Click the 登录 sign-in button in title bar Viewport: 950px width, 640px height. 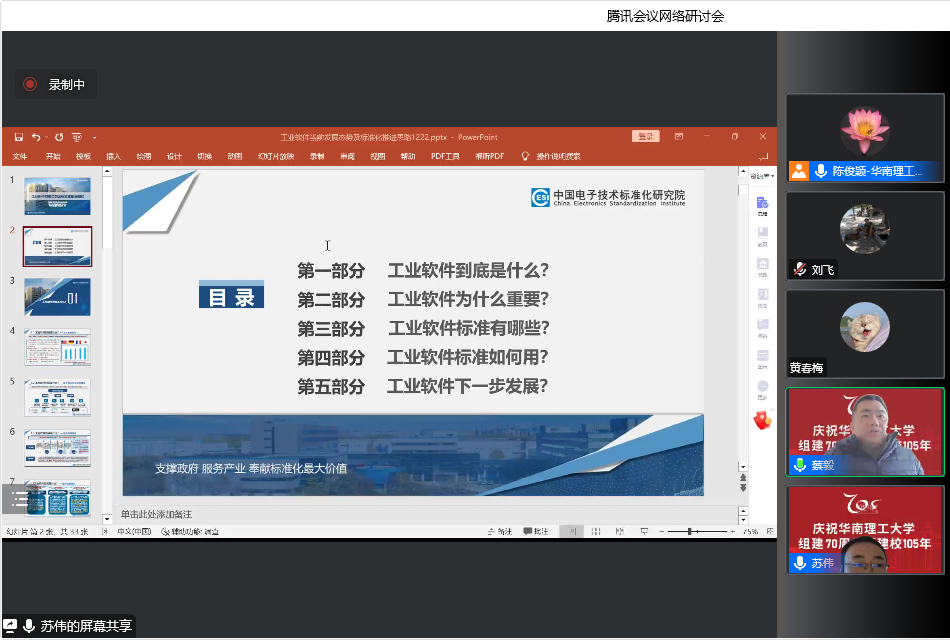click(x=645, y=137)
